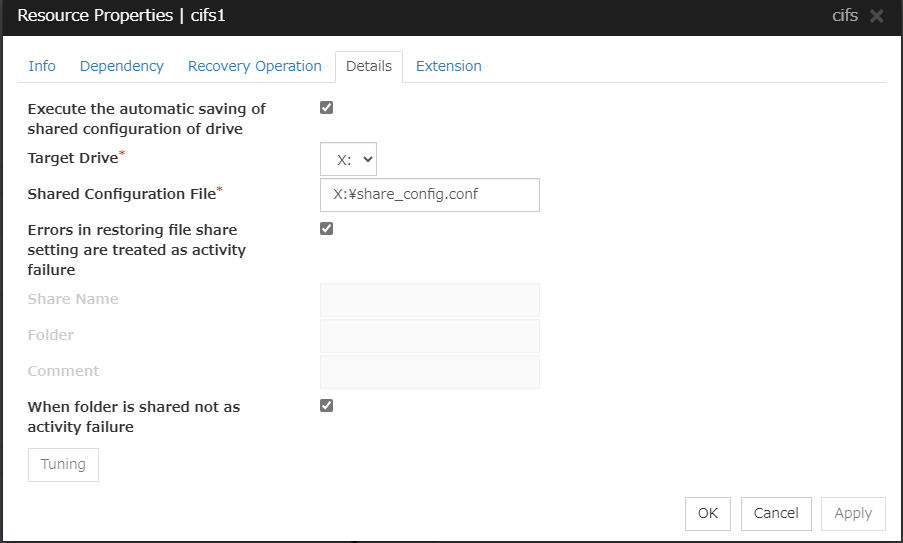Open the Dependency tab
Screen dimensions: 903x543
pos(122,66)
